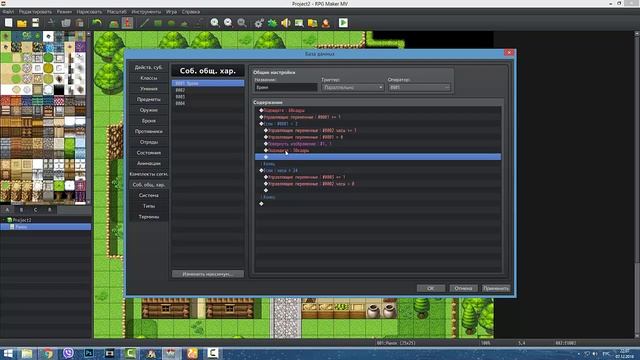
Task: Open the Character Generator icon
Action: coord(326,23)
